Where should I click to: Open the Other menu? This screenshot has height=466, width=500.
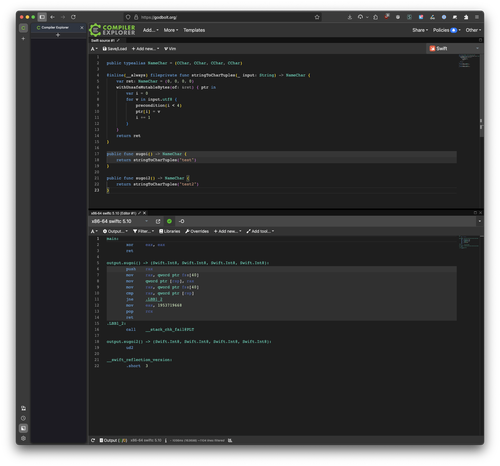pyautogui.click(x=473, y=30)
